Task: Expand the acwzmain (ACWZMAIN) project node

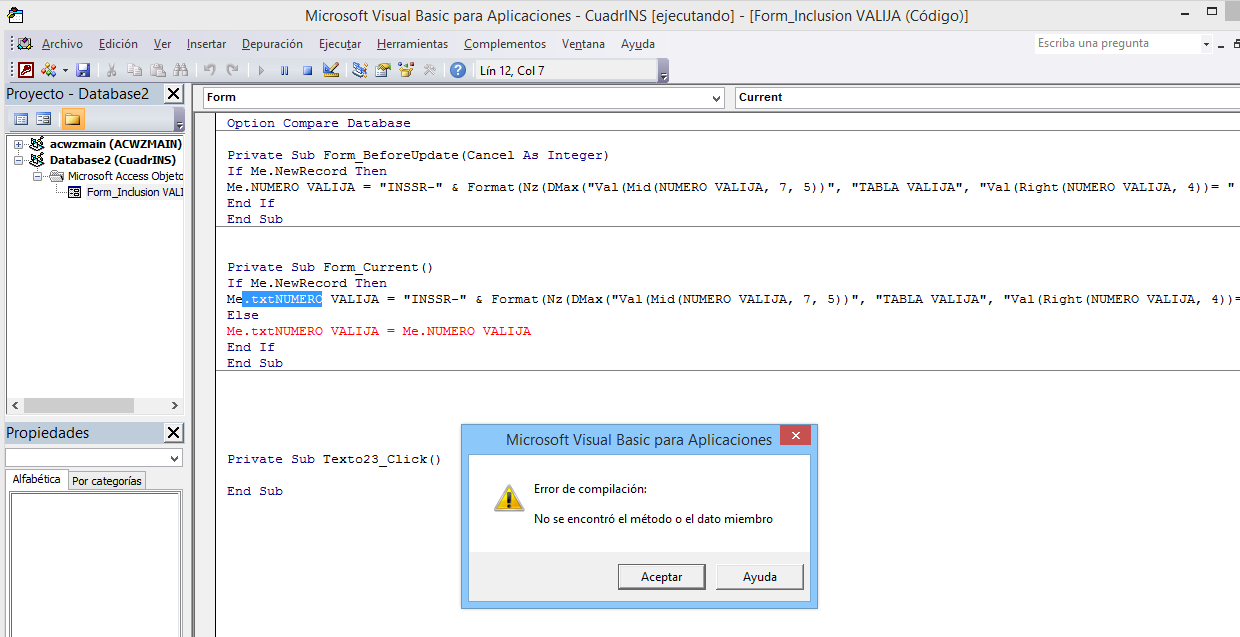Action: (19, 144)
